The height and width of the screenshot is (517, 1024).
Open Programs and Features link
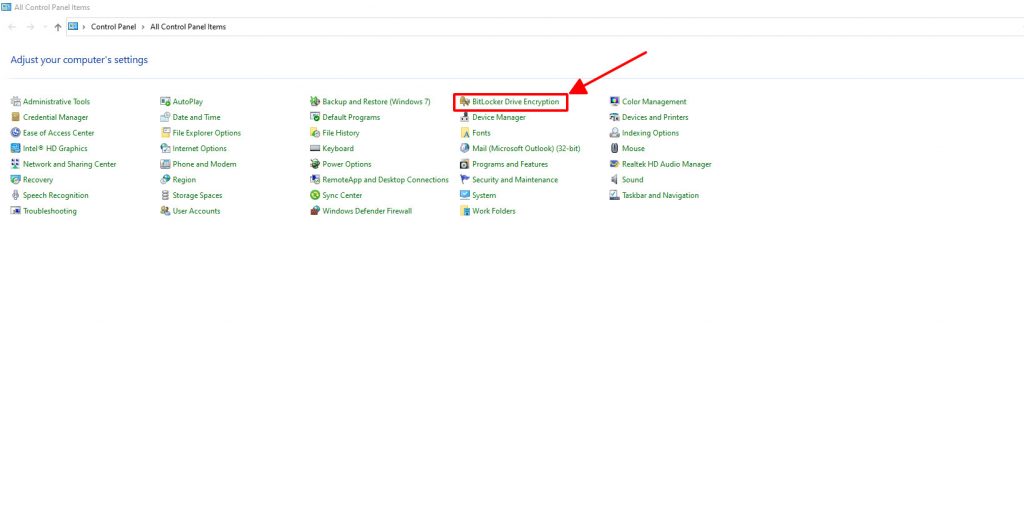pos(510,164)
